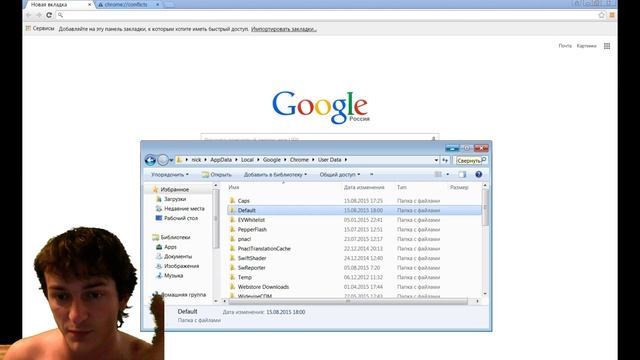
Task: Close the chrome://conflicts tab
Action: pos(158,4)
